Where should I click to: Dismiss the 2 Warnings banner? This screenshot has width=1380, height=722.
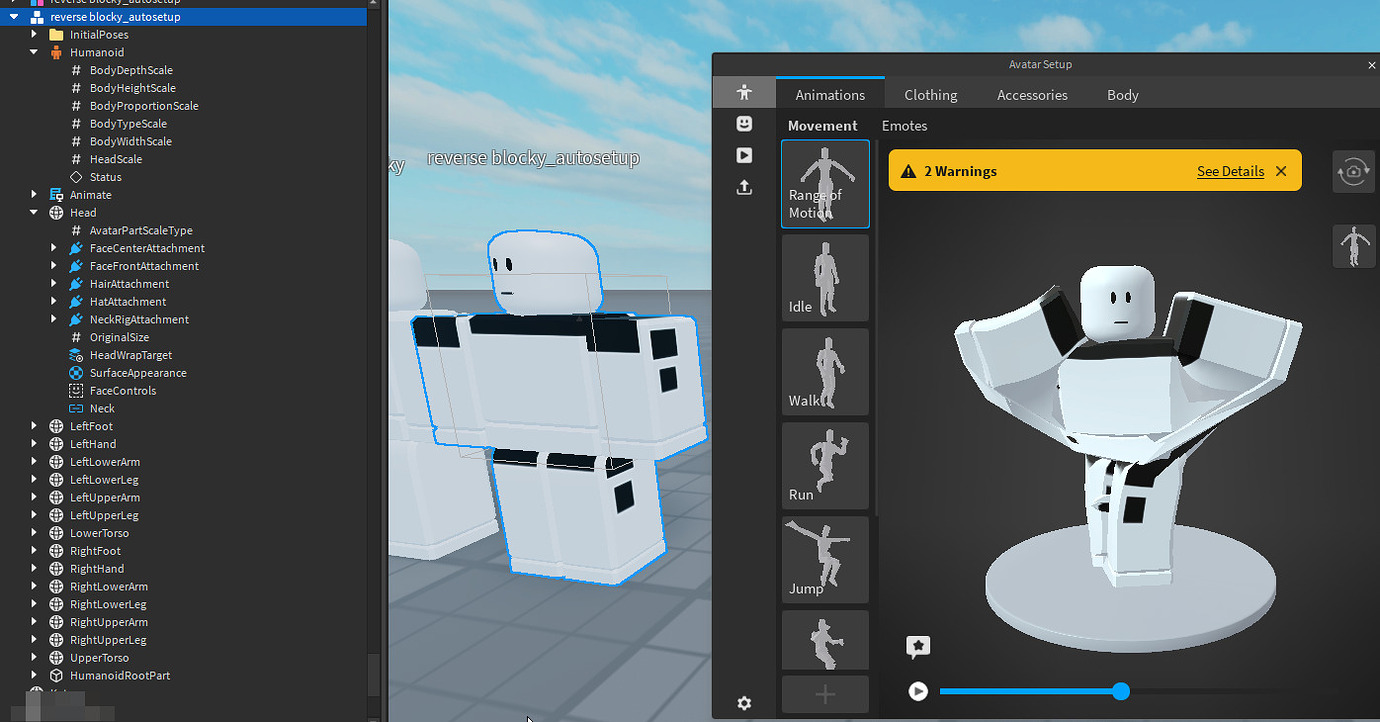pyautogui.click(x=1281, y=171)
